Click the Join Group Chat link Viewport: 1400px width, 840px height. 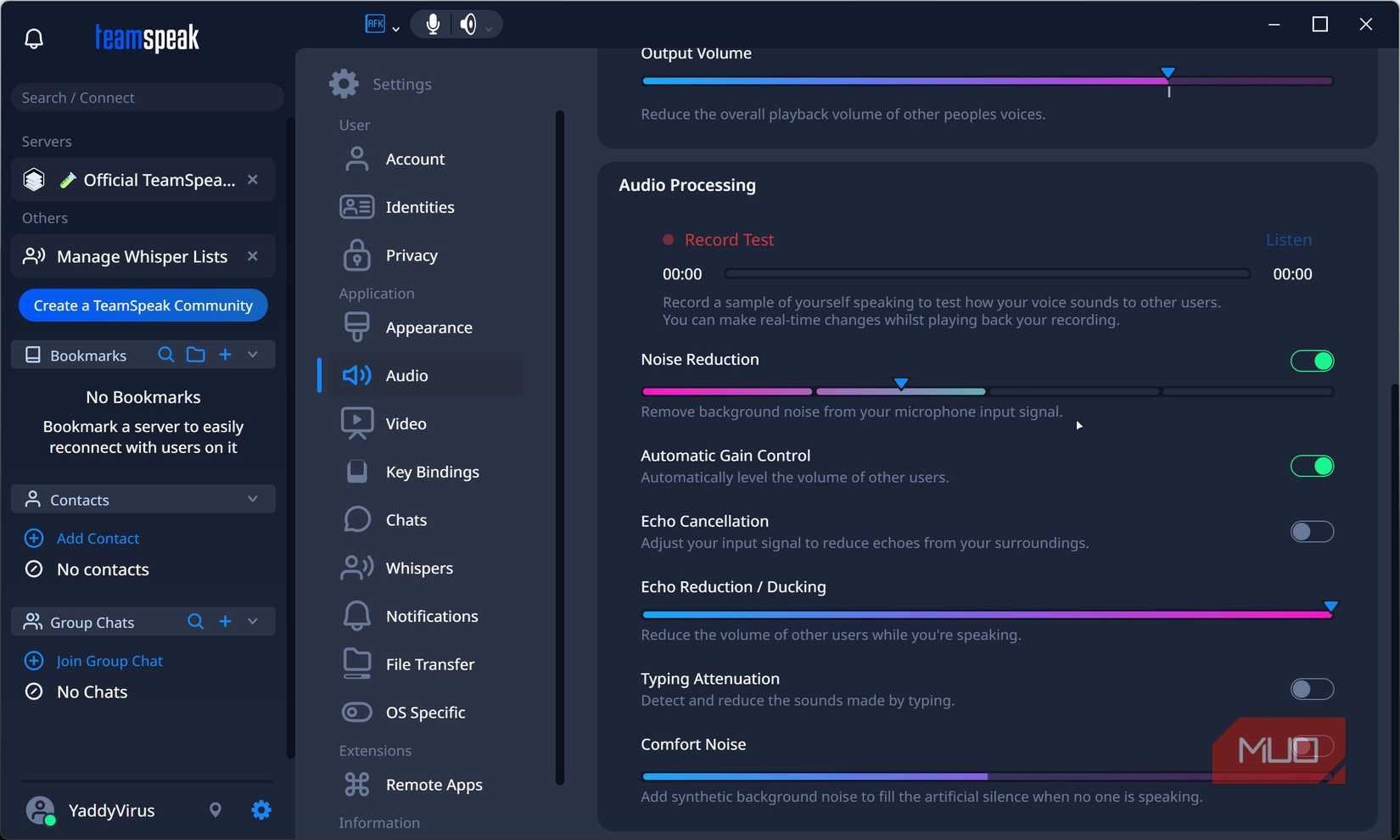pos(109,661)
